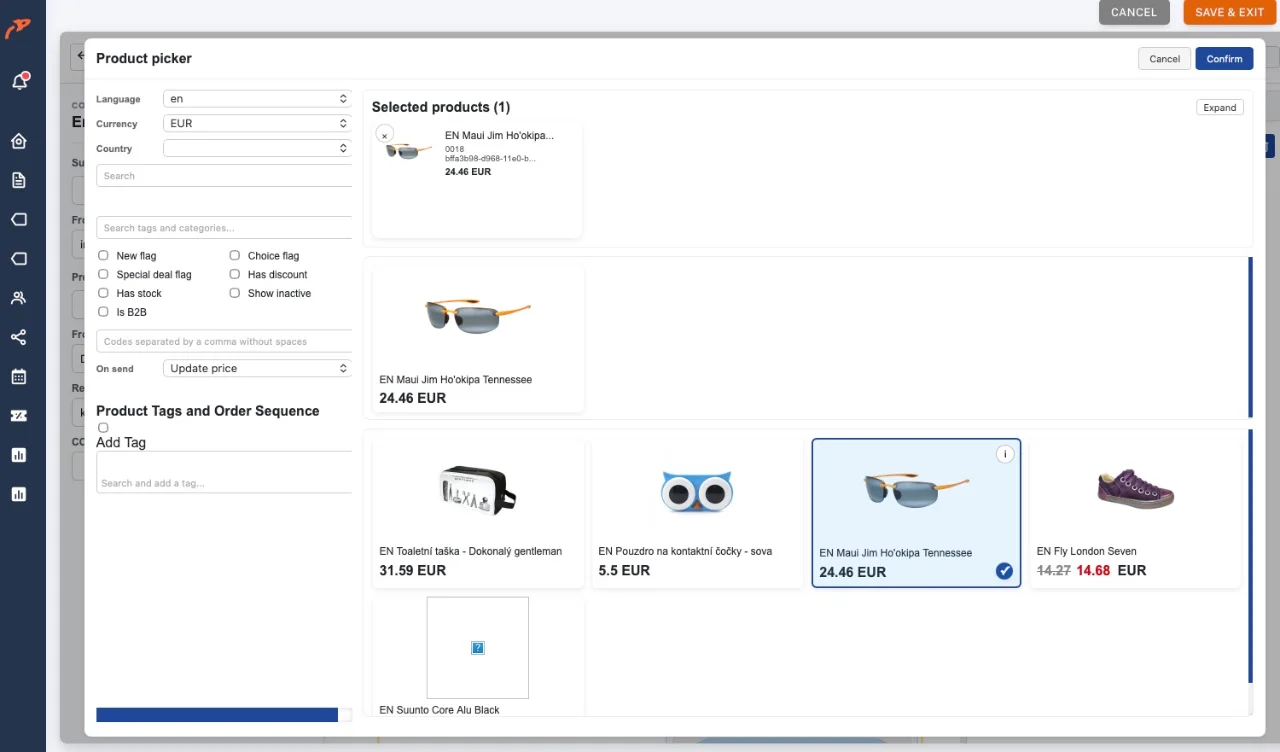
Task: Open the On send dropdown
Action: [x=257, y=368]
